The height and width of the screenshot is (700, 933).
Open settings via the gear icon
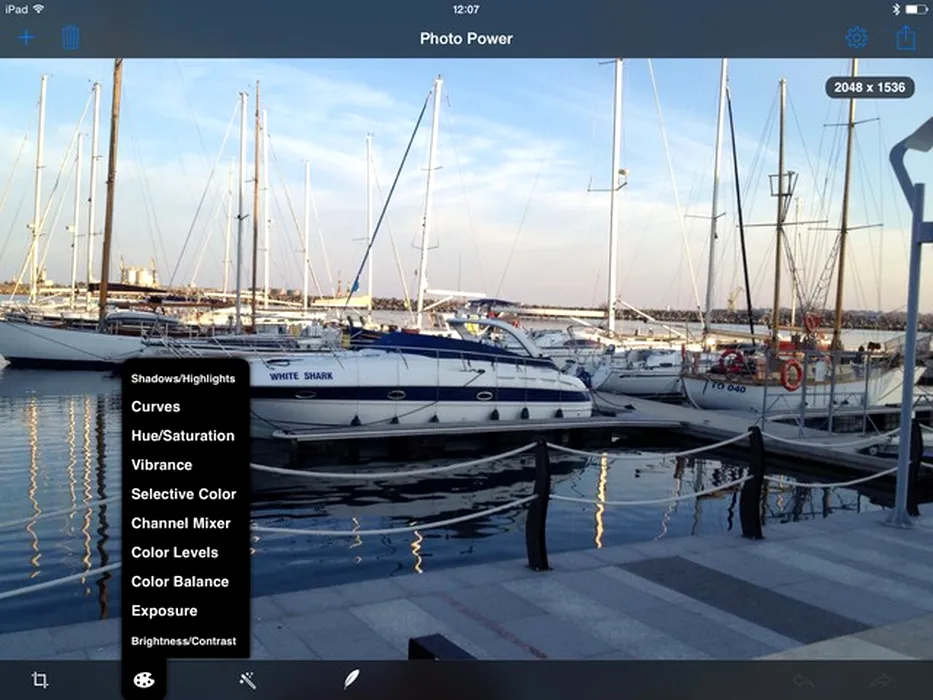[x=856, y=38]
